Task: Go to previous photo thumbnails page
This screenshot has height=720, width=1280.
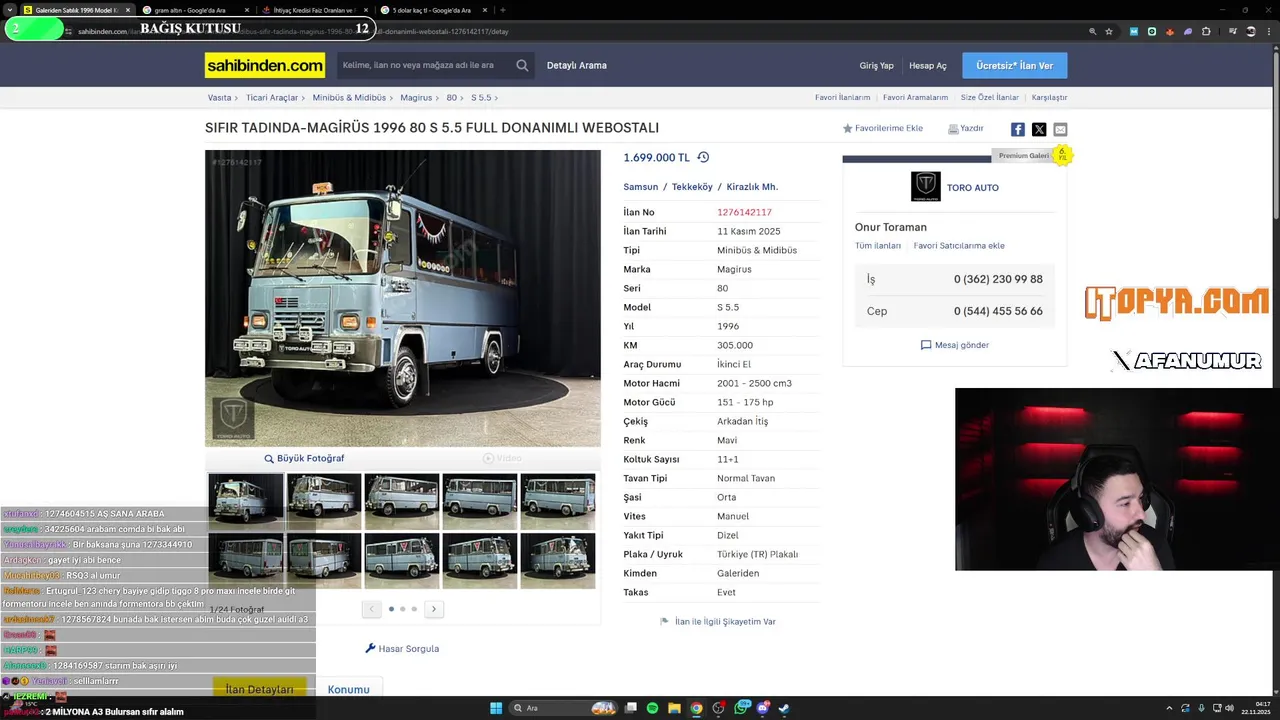Action: [x=371, y=608]
